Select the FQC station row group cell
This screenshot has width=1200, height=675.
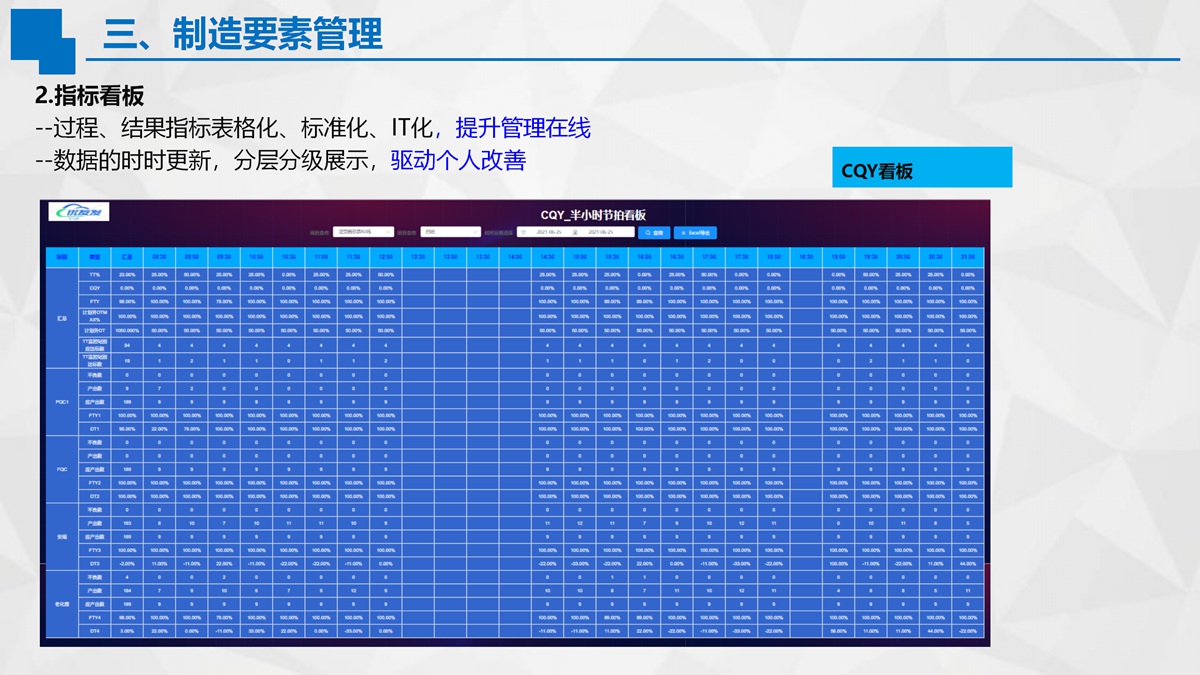pyautogui.click(x=62, y=469)
